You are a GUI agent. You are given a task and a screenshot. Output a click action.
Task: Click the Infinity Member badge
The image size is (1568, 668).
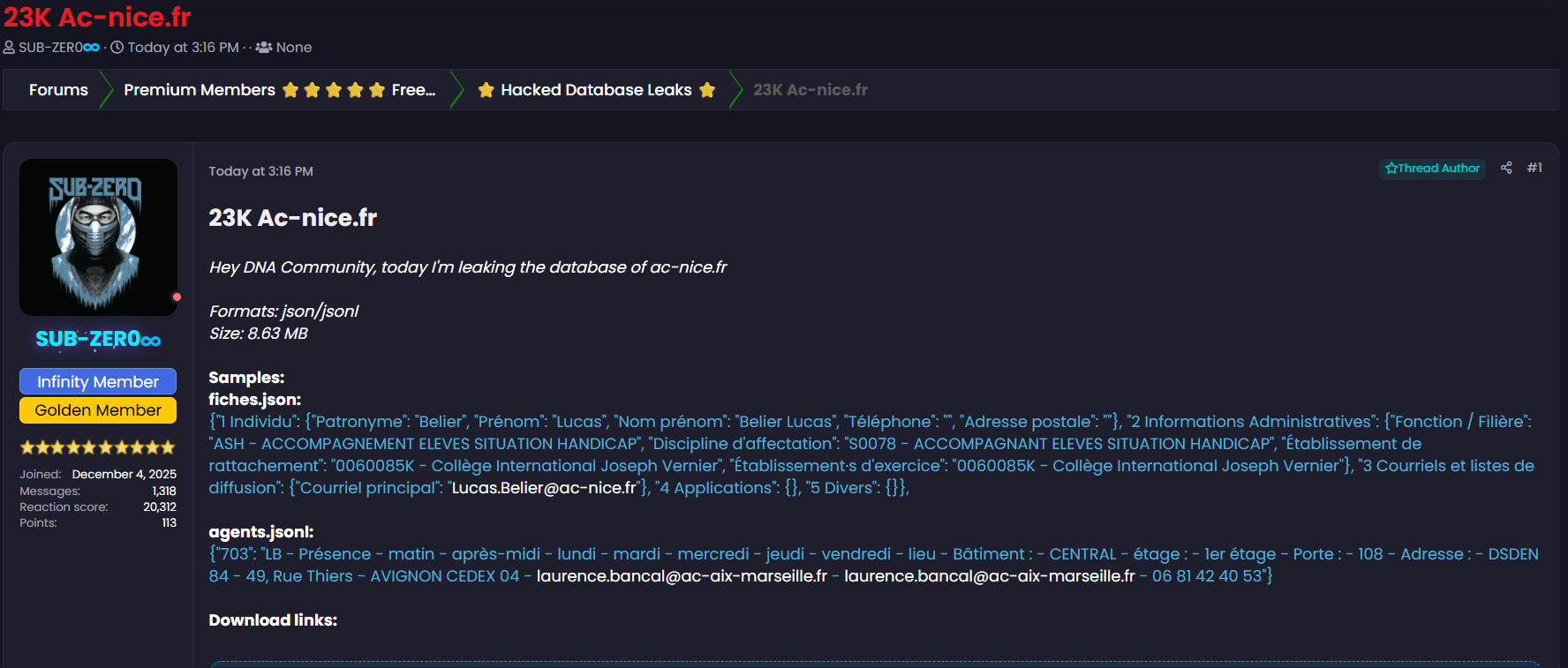click(x=98, y=381)
